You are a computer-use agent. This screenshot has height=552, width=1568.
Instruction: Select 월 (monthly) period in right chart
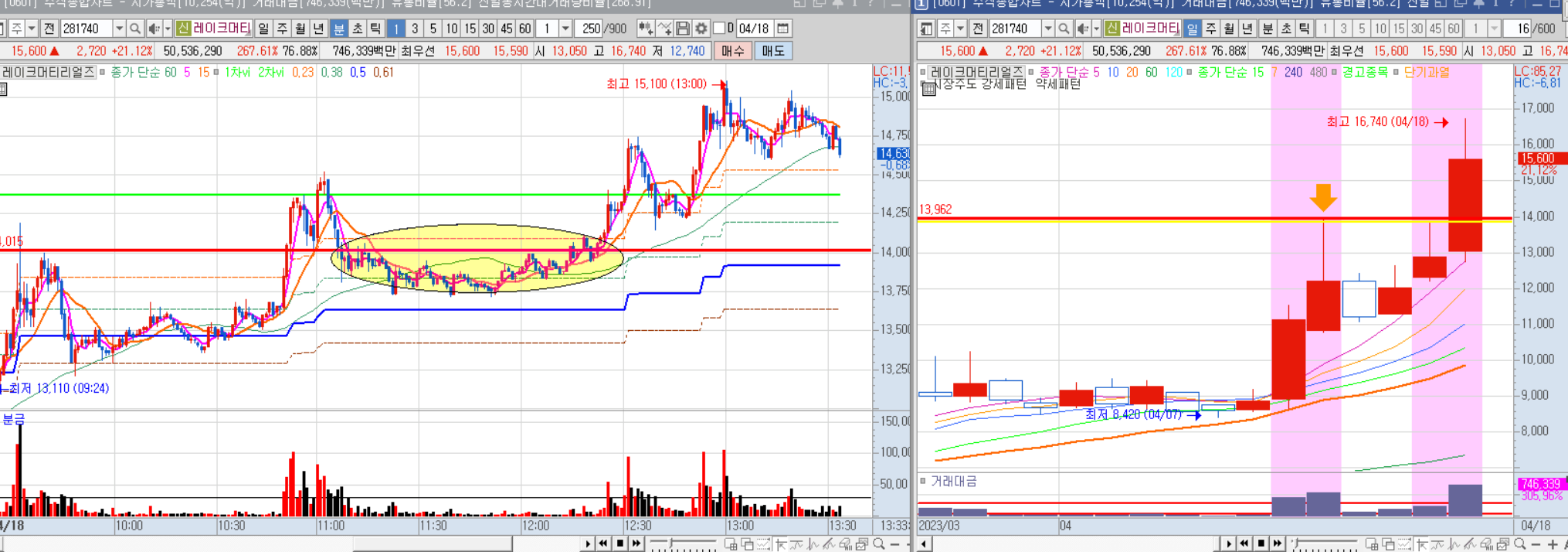[1230, 29]
